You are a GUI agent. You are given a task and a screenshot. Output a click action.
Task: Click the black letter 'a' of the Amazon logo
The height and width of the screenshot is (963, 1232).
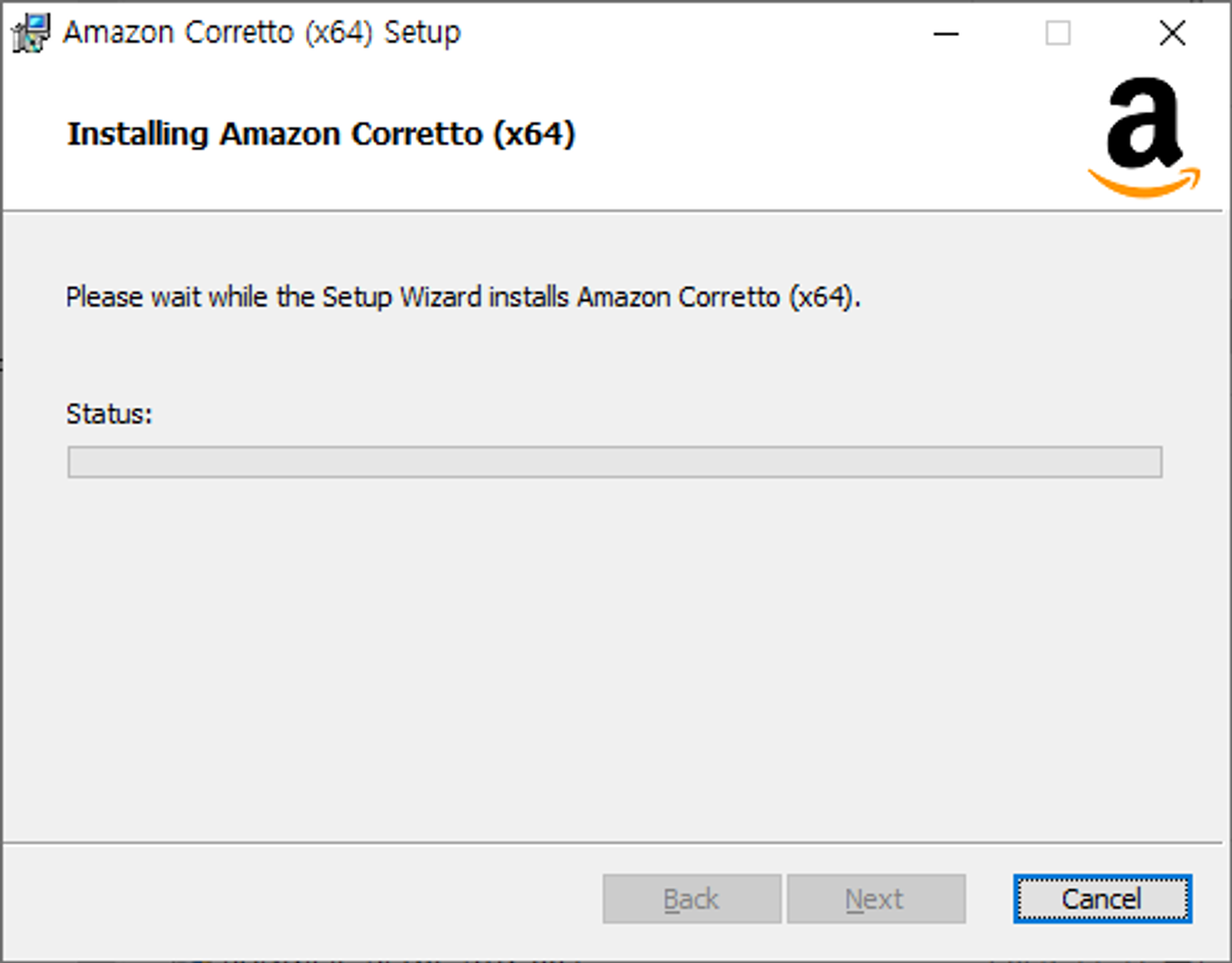[1143, 124]
